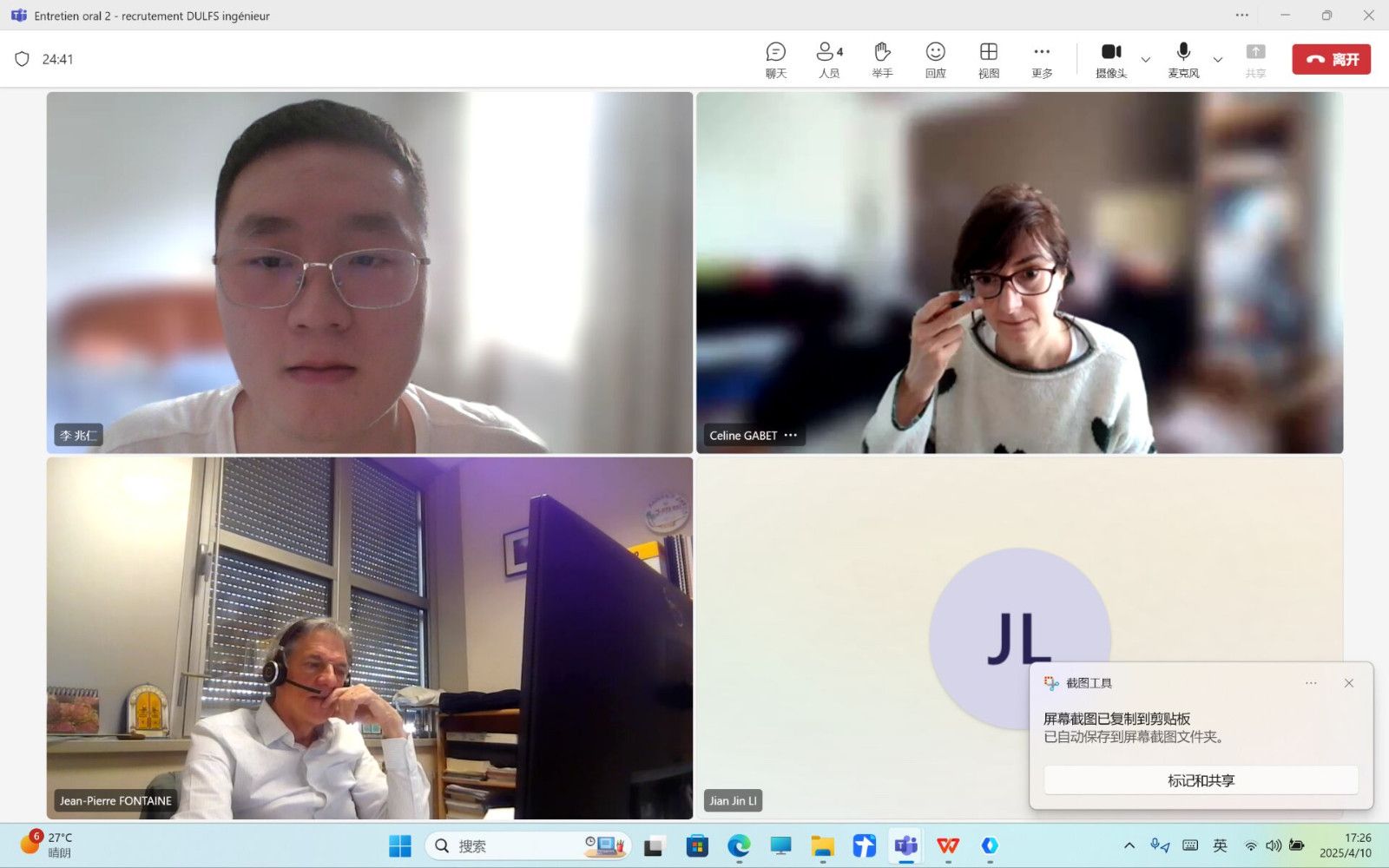The width and height of the screenshot is (1389, 868).
Task: Click the 标记和共享 button in the notification
Action: (x=1201, y=780)
